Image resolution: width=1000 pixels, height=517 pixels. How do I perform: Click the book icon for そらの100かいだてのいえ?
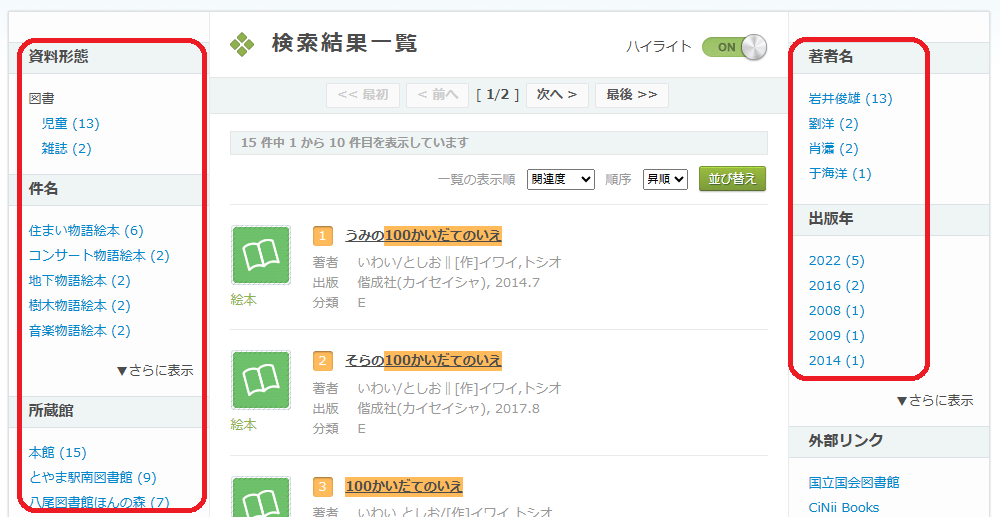[261, 380]
